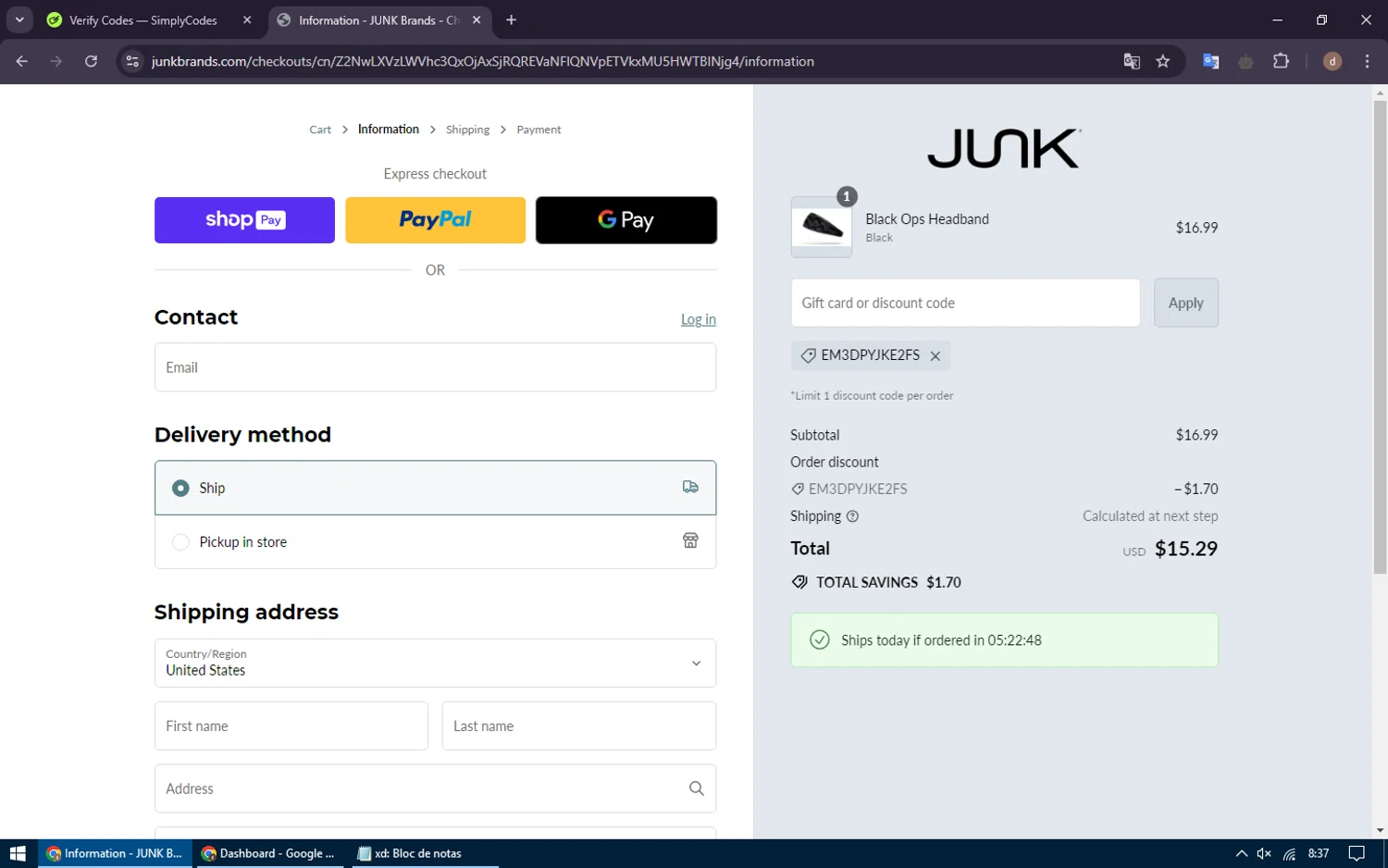The image size is (1388, 868).
Task: Click the Total Savings tag icon
Action: point(799,582)
